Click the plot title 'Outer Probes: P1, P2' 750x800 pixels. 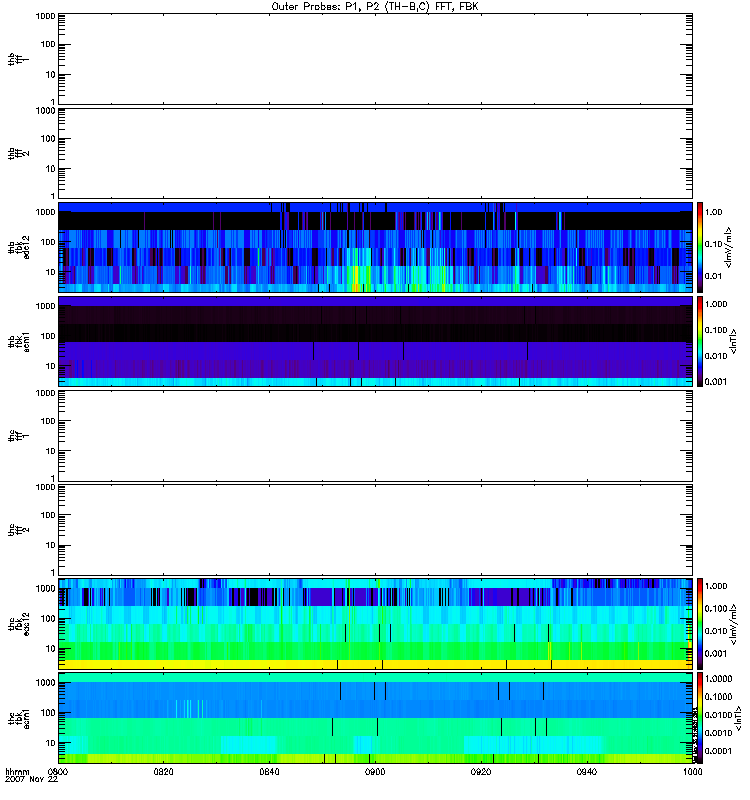pyautogui.click(x=375, y=5)
